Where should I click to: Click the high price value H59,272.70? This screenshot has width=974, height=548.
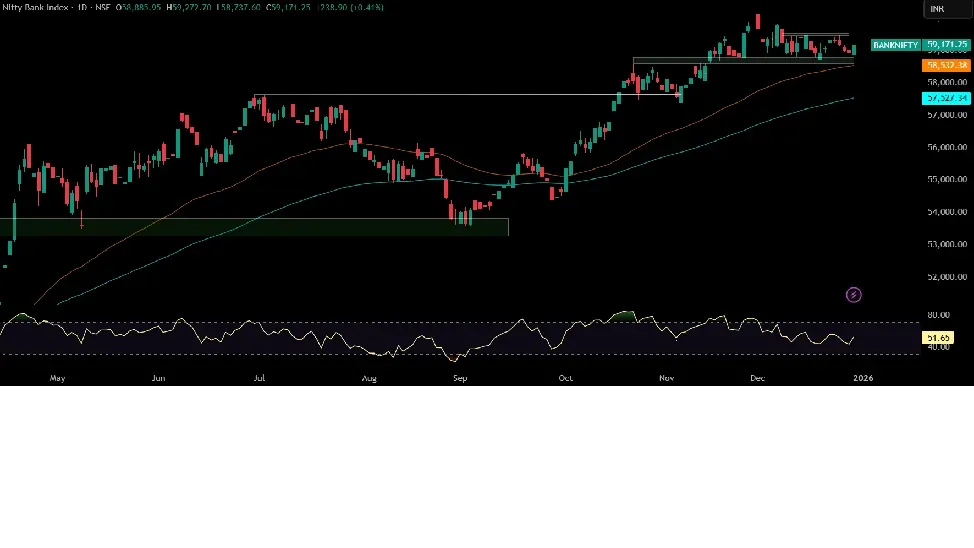click(189, 7)
